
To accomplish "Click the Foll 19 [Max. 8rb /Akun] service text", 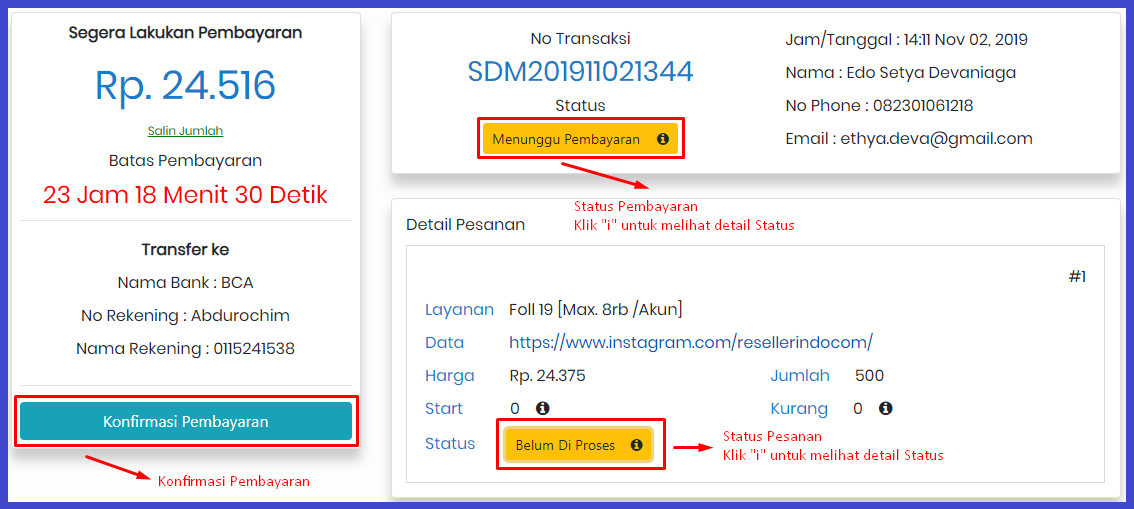I will [596, 309].
